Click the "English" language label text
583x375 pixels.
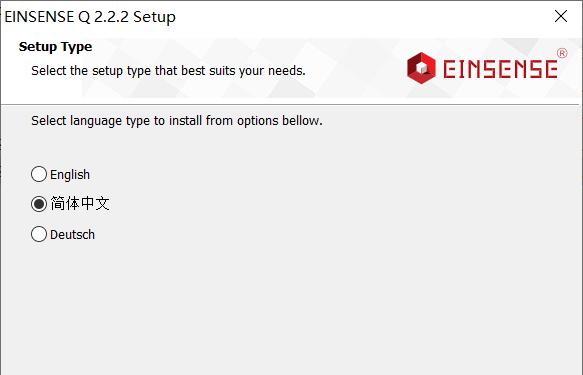pos(70,174)
